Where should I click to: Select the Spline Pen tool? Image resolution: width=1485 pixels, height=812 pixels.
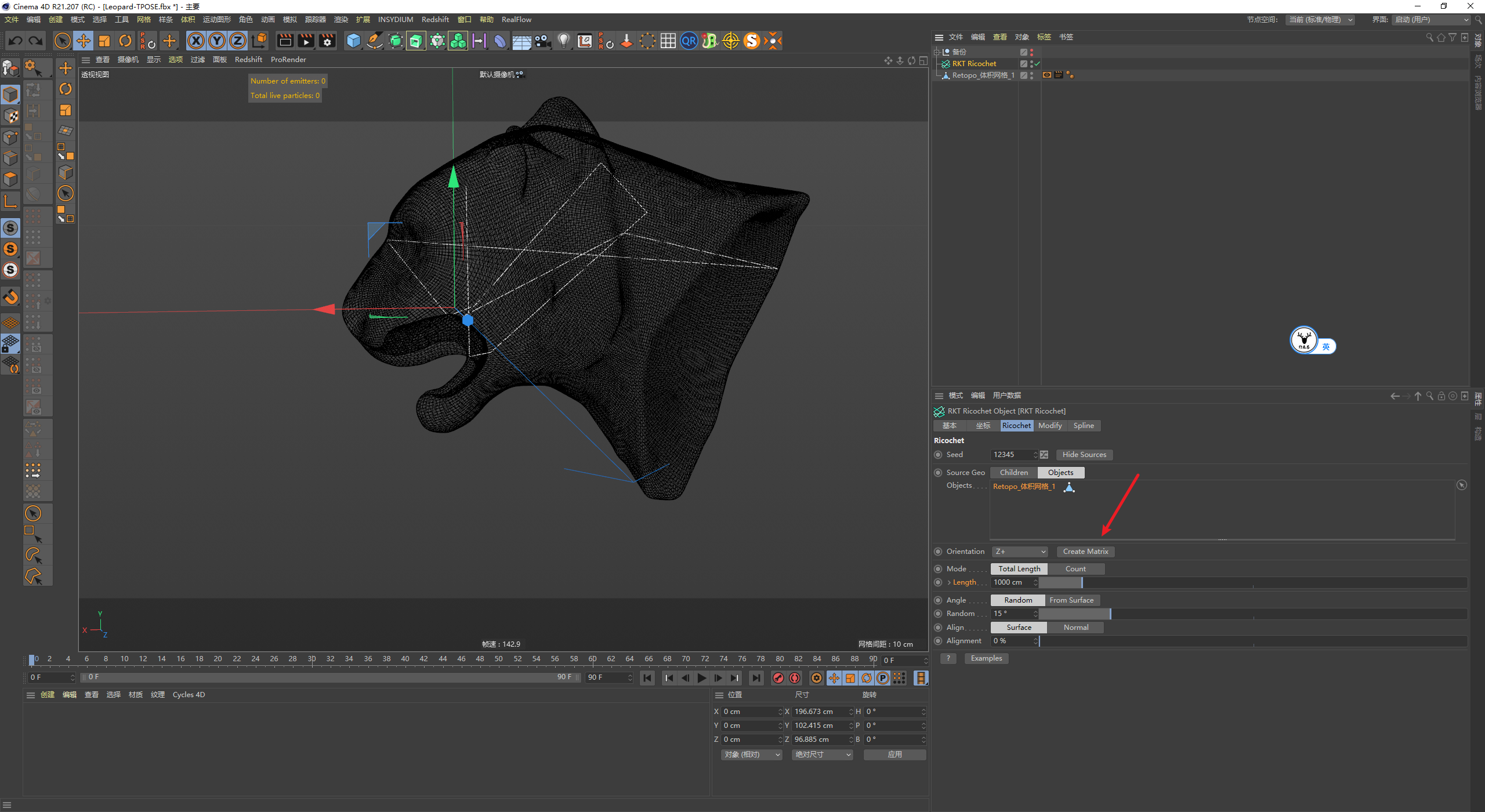tap(375, 41)
